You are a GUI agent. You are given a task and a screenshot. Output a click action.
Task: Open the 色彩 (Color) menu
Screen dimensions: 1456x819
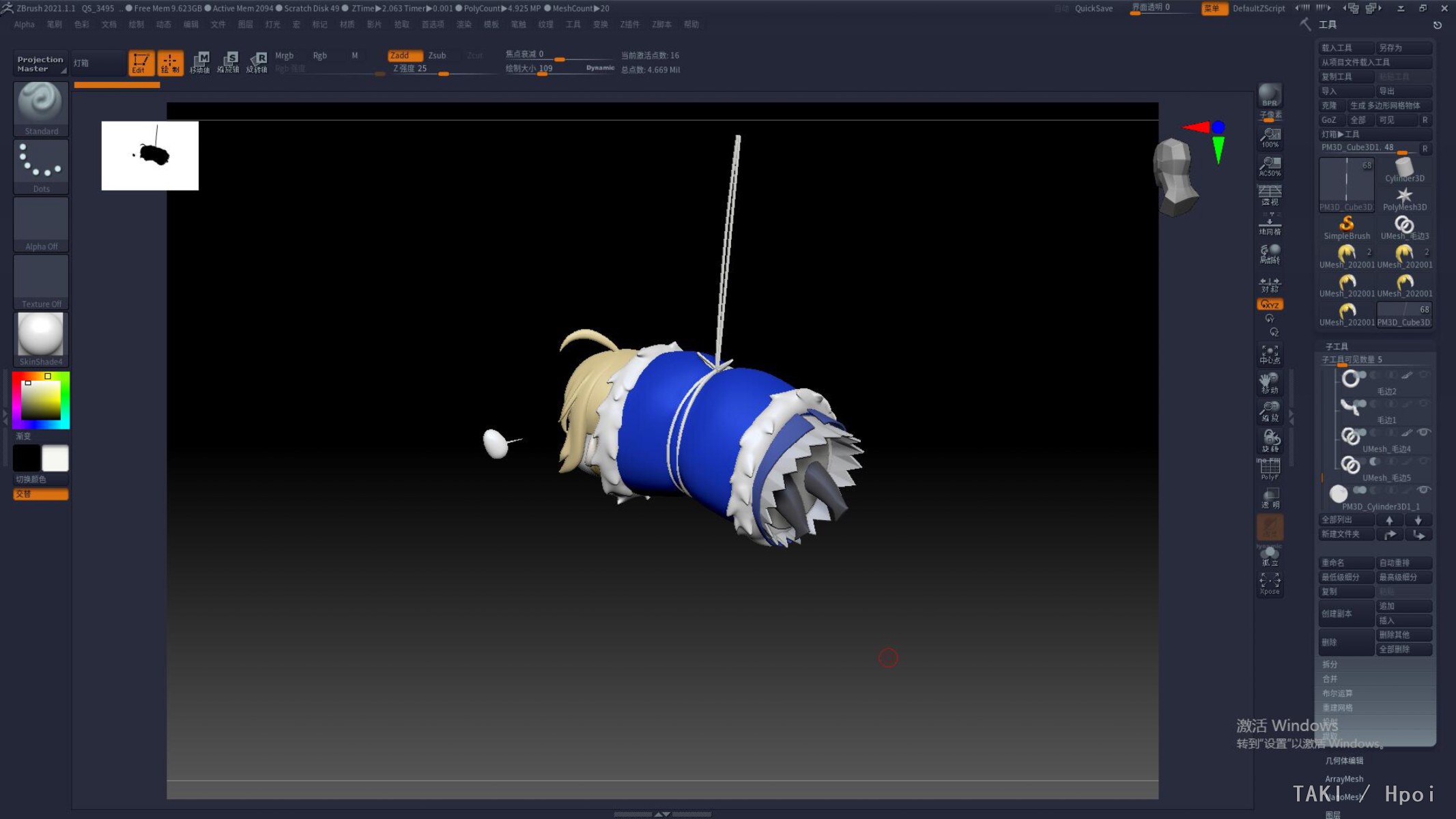point(81,25)
